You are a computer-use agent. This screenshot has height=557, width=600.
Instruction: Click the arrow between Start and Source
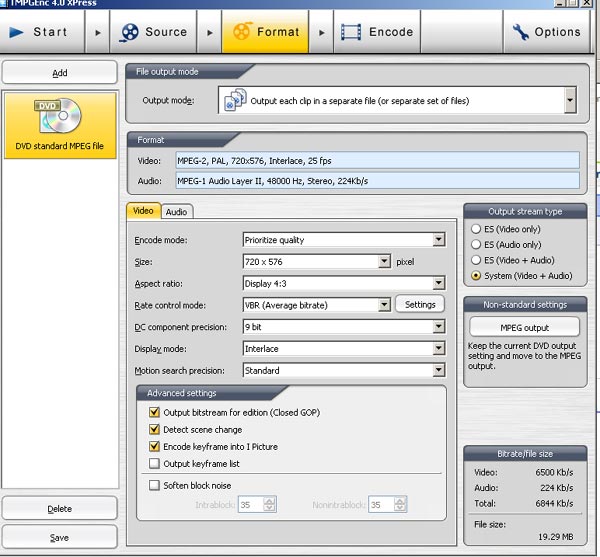click(x=97, y=32)
